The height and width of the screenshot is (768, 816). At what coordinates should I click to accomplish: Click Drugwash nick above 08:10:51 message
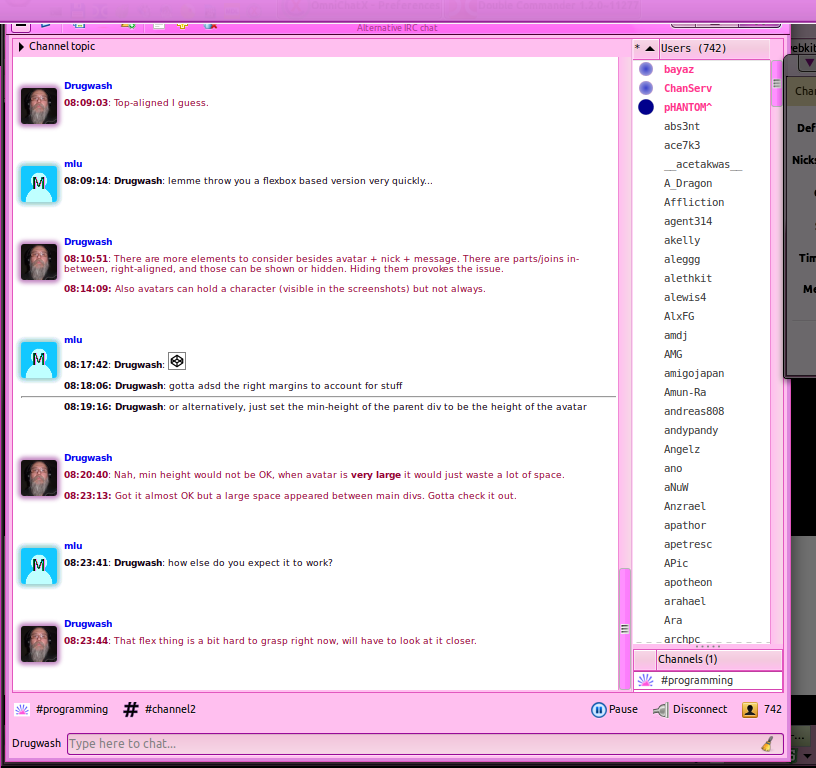(88, 242)
